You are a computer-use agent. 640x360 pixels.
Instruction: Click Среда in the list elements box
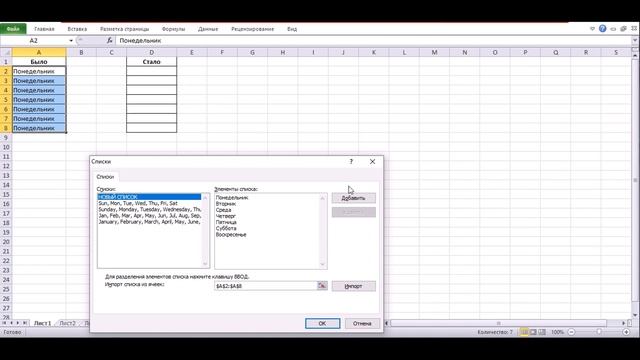[x=223, y=210]
